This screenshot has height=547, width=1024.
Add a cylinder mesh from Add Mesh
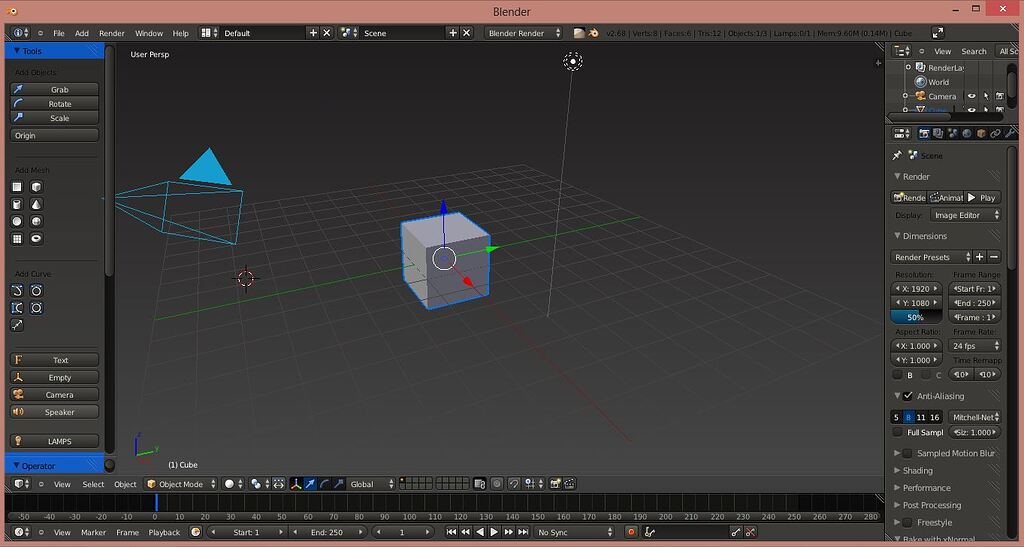pyautogui.click(x=18, y=204)
